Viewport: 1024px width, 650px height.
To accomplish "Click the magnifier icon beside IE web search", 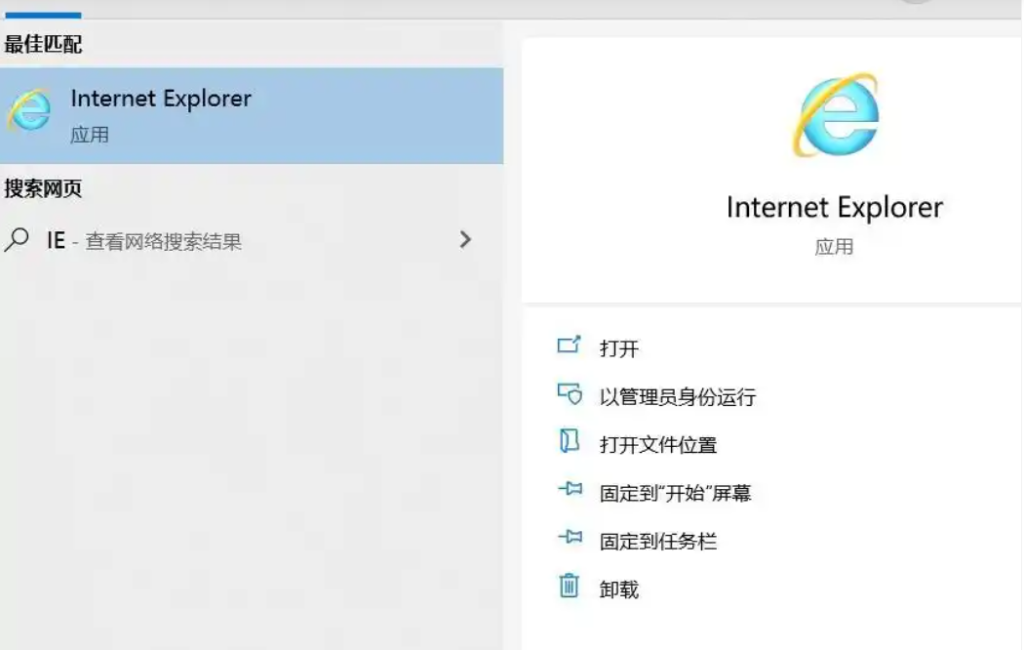I will pos(16,240).
